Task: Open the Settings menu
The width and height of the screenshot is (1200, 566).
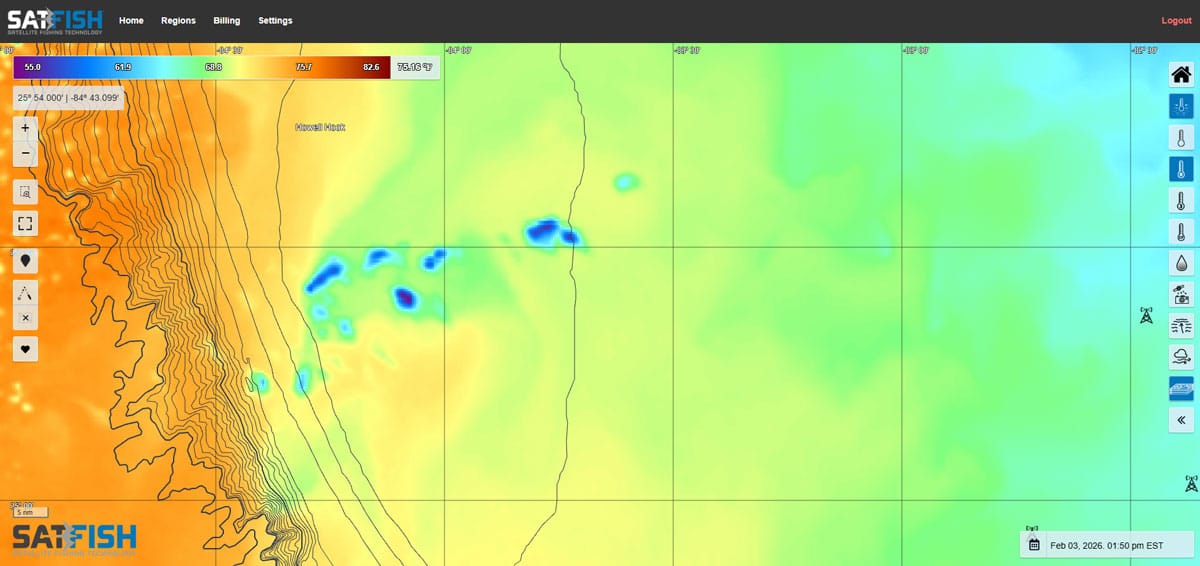Action: [275, 20]
